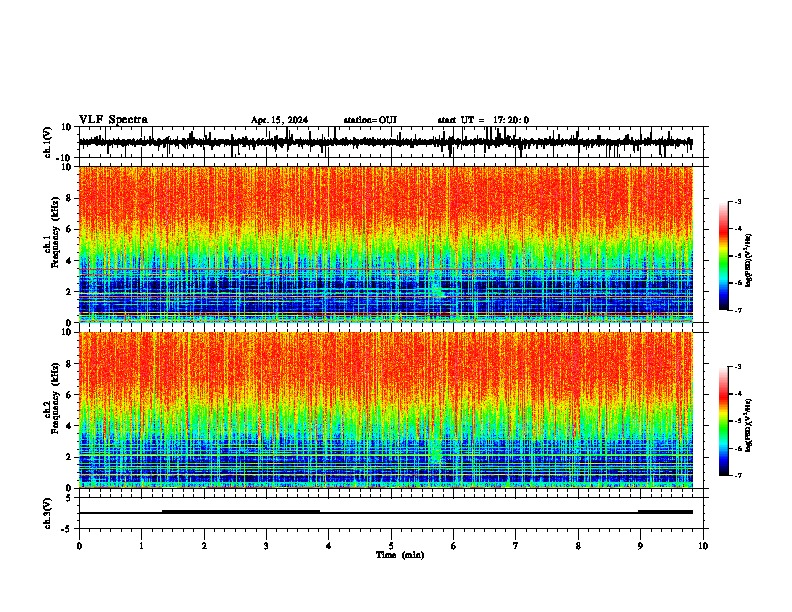Click inside the ch.2 spectrogram panel
This screenshot has height=612, width=792.
click(385, 410)
